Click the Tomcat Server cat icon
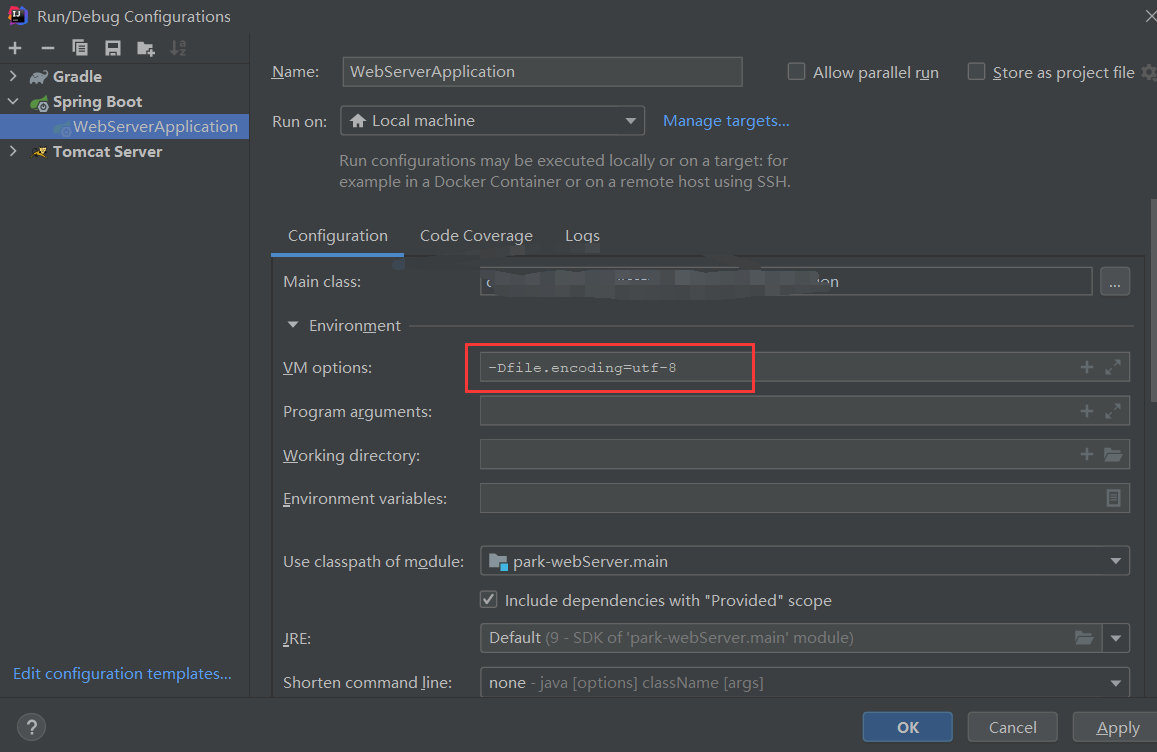The height and width of the screenshot is (752, 1157). point(39,152)
